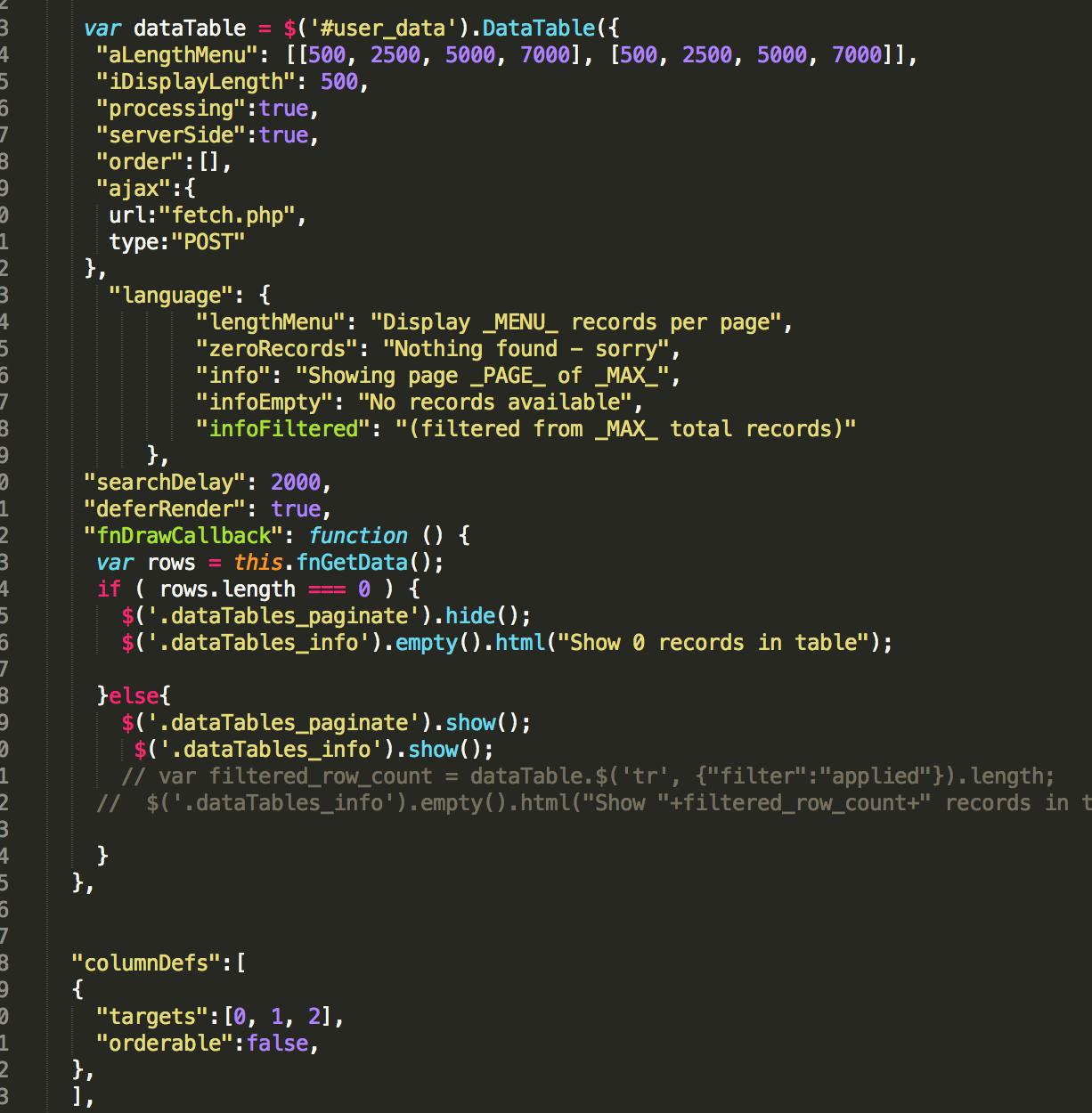Click the "iDisplayLength" property name
The image size is (1092, 1113).
(x=195, y=82)
